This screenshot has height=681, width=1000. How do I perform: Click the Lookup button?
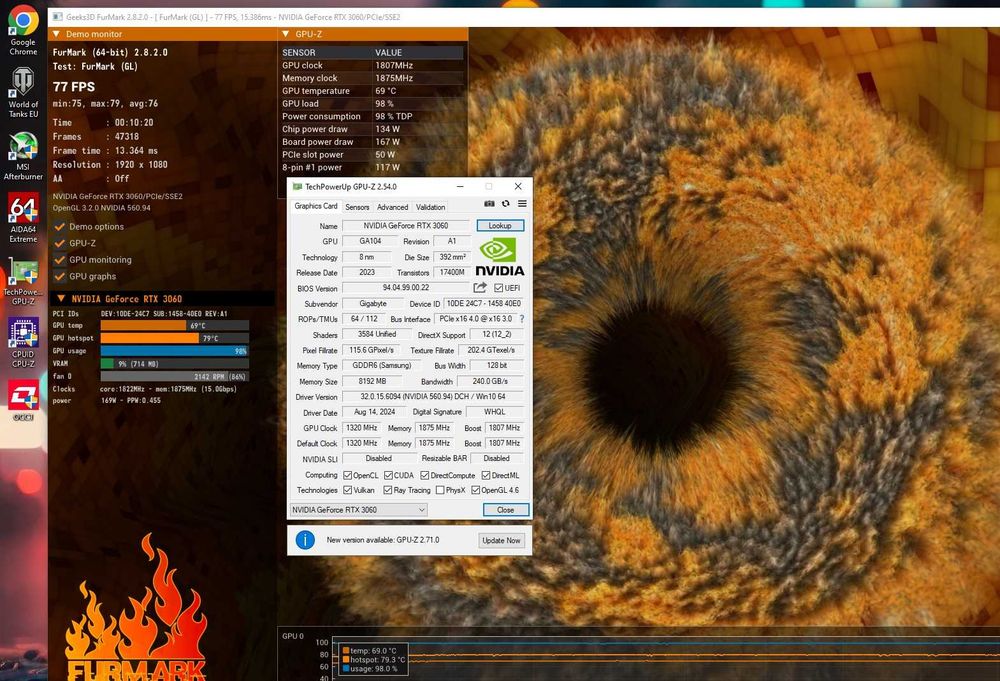point(500,226)
